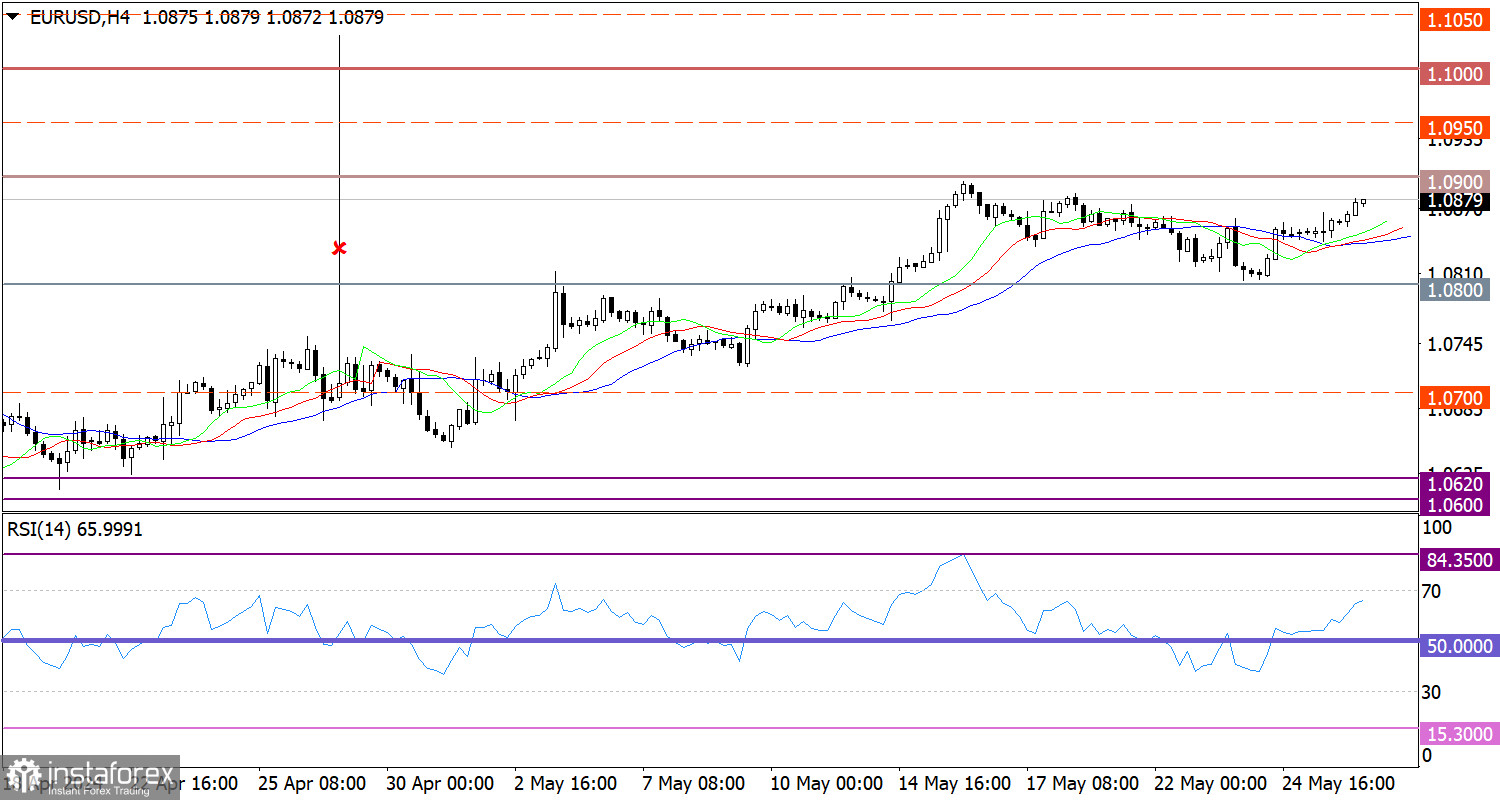Click the 10 May 00:00 time axis label
Screen dimensions: 1500x800
(x=826, y=782)
